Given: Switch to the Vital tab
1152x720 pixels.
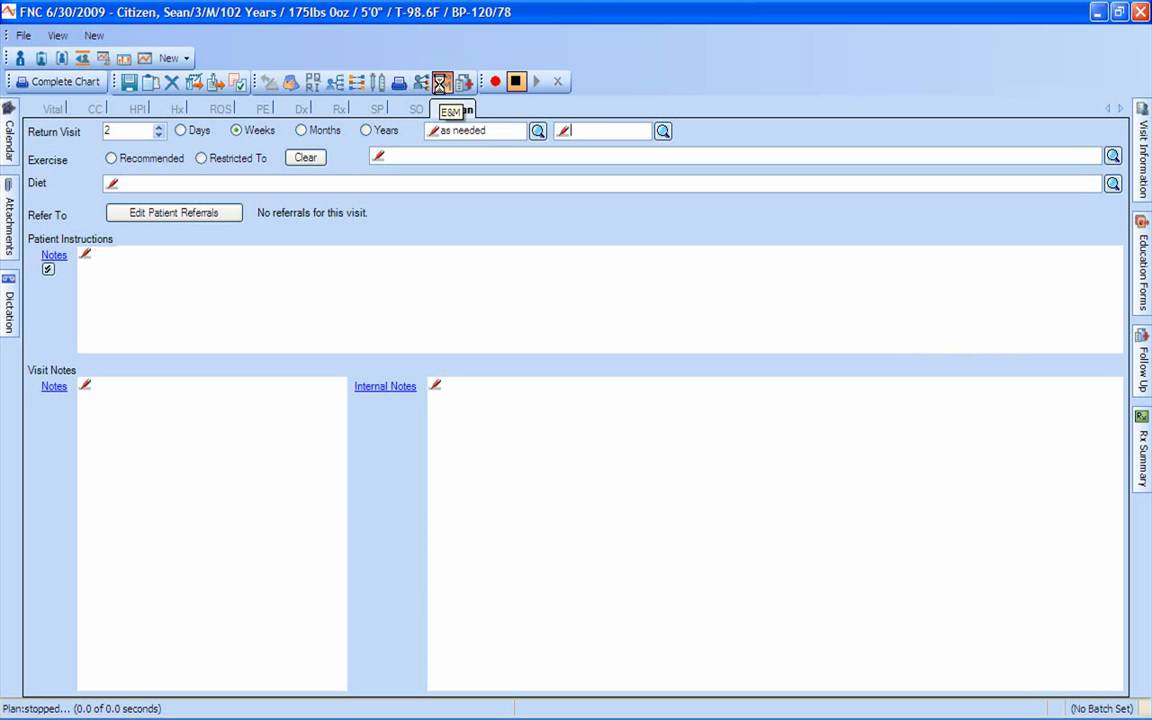Looking at the screenshot, I should tap(53, 109).
